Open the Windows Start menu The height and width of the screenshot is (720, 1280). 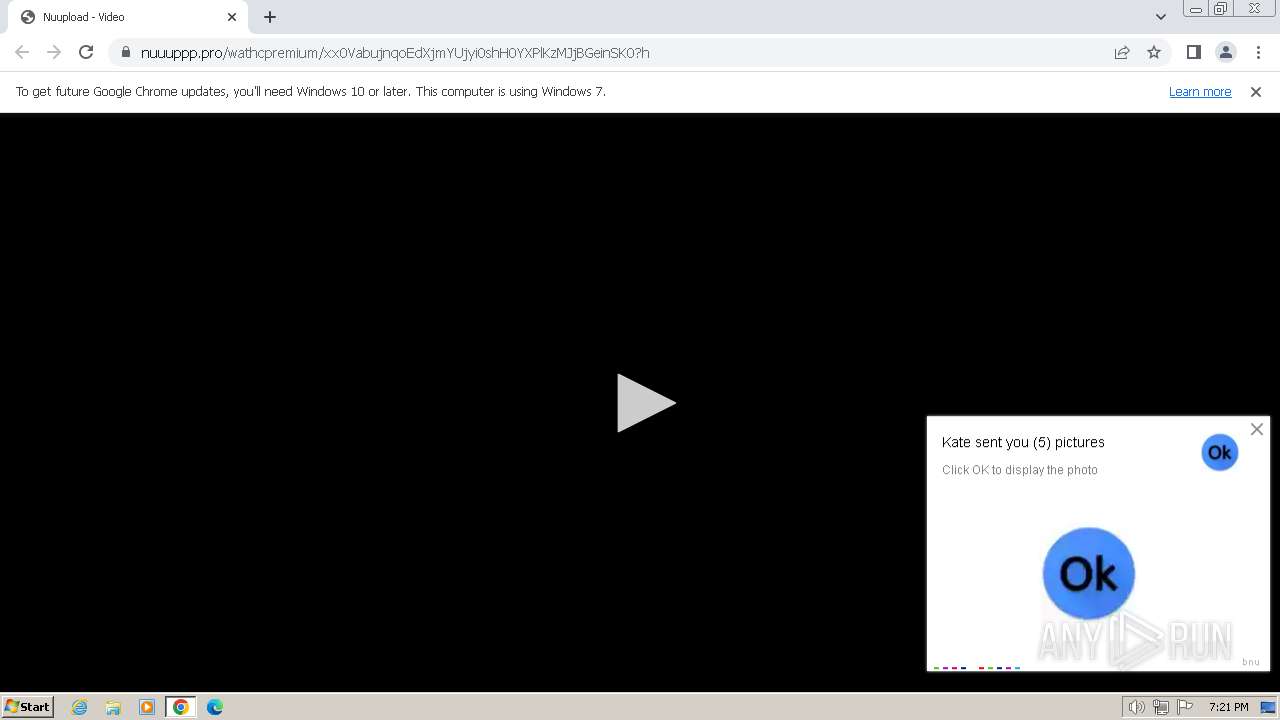point(27,706)
